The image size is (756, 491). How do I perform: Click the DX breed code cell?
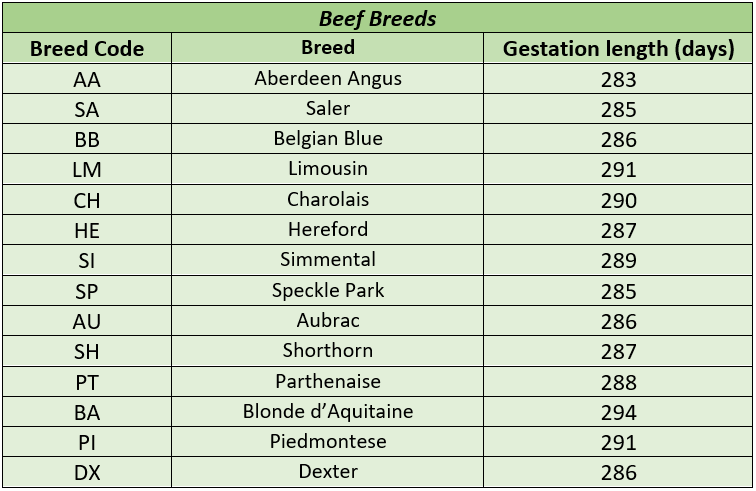coord(87,472)
